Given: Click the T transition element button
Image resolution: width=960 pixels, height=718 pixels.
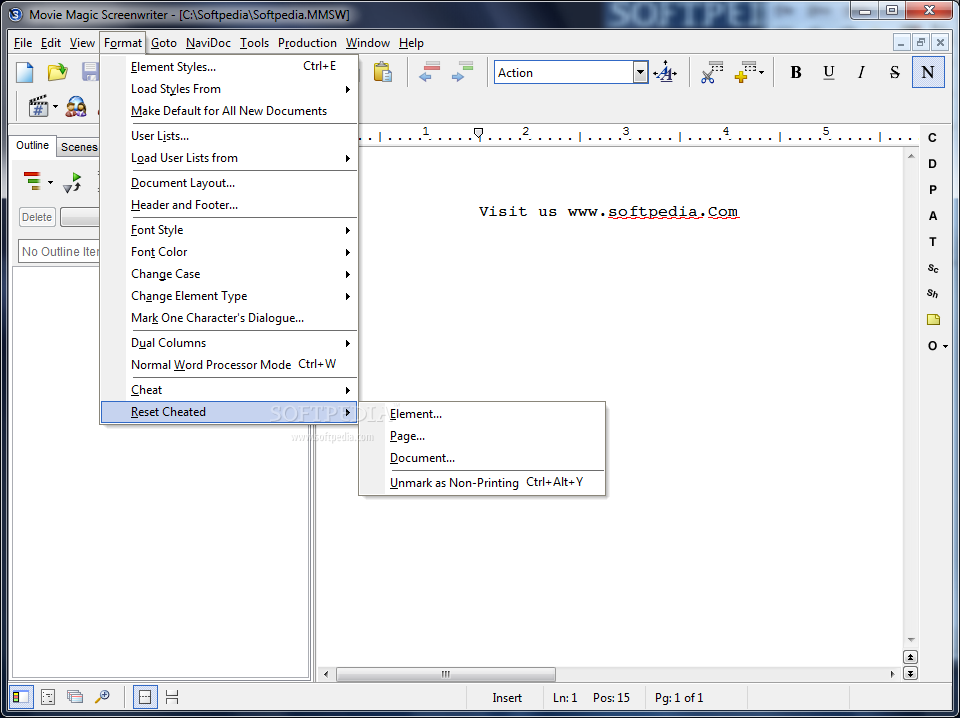Looking at the screenshot, I should tap(932, 242).
